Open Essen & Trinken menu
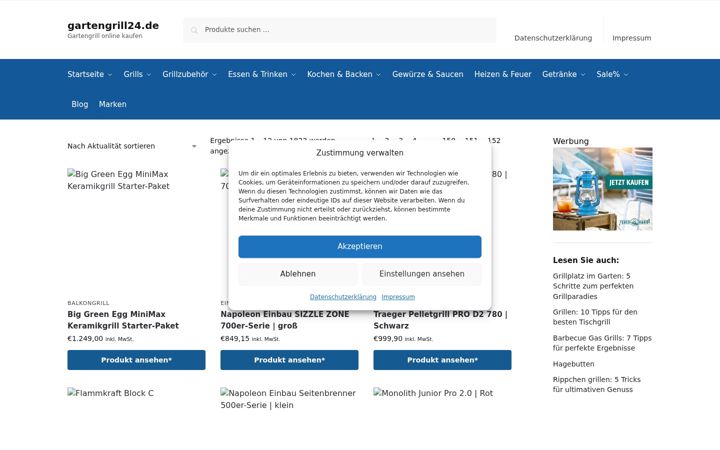The width and height of the screenshot is (720, 450). click(x=258, y=74)
